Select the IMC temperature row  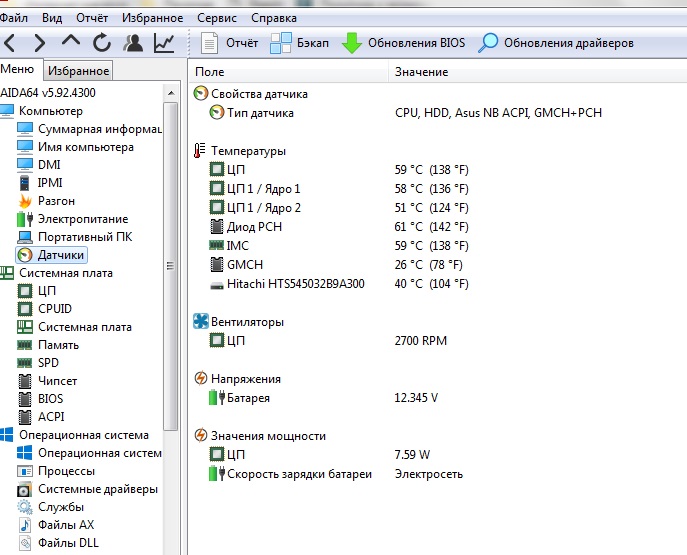(x=339, y=246)
